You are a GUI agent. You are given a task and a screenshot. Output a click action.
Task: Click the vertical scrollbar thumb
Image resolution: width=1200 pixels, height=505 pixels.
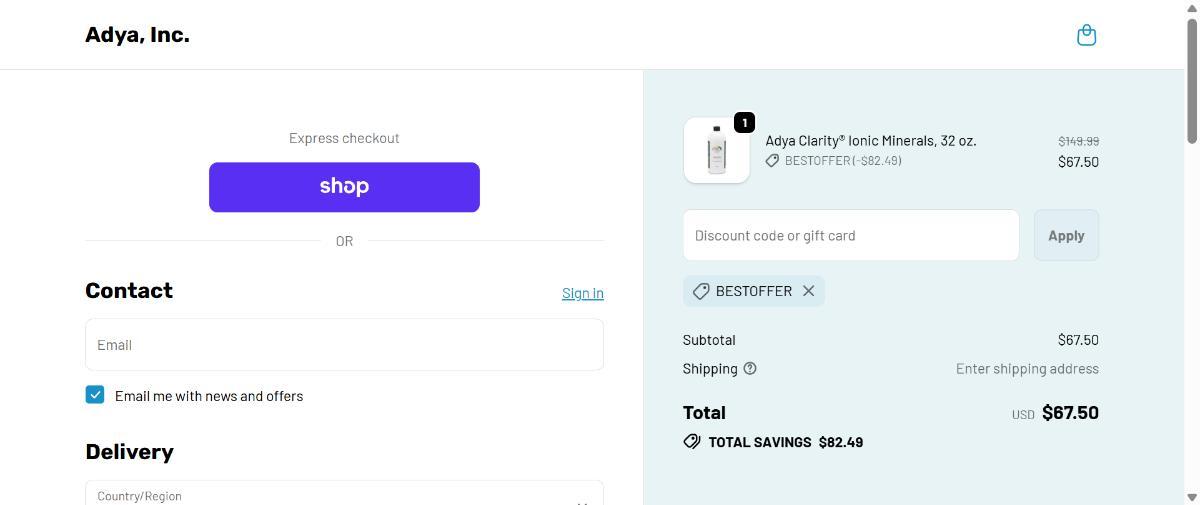point(1191,80)
